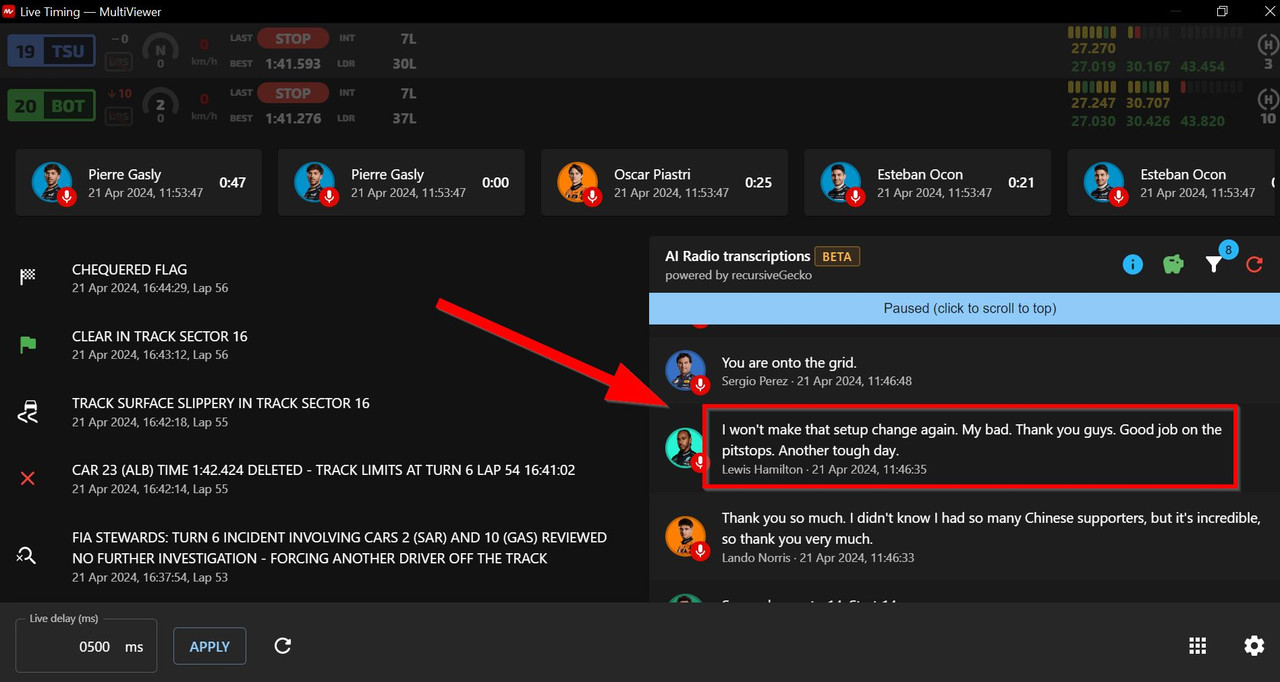Viewport: 1280px width, 682px height.
Task: Click the slippery surface car icon
Action: 28,411
